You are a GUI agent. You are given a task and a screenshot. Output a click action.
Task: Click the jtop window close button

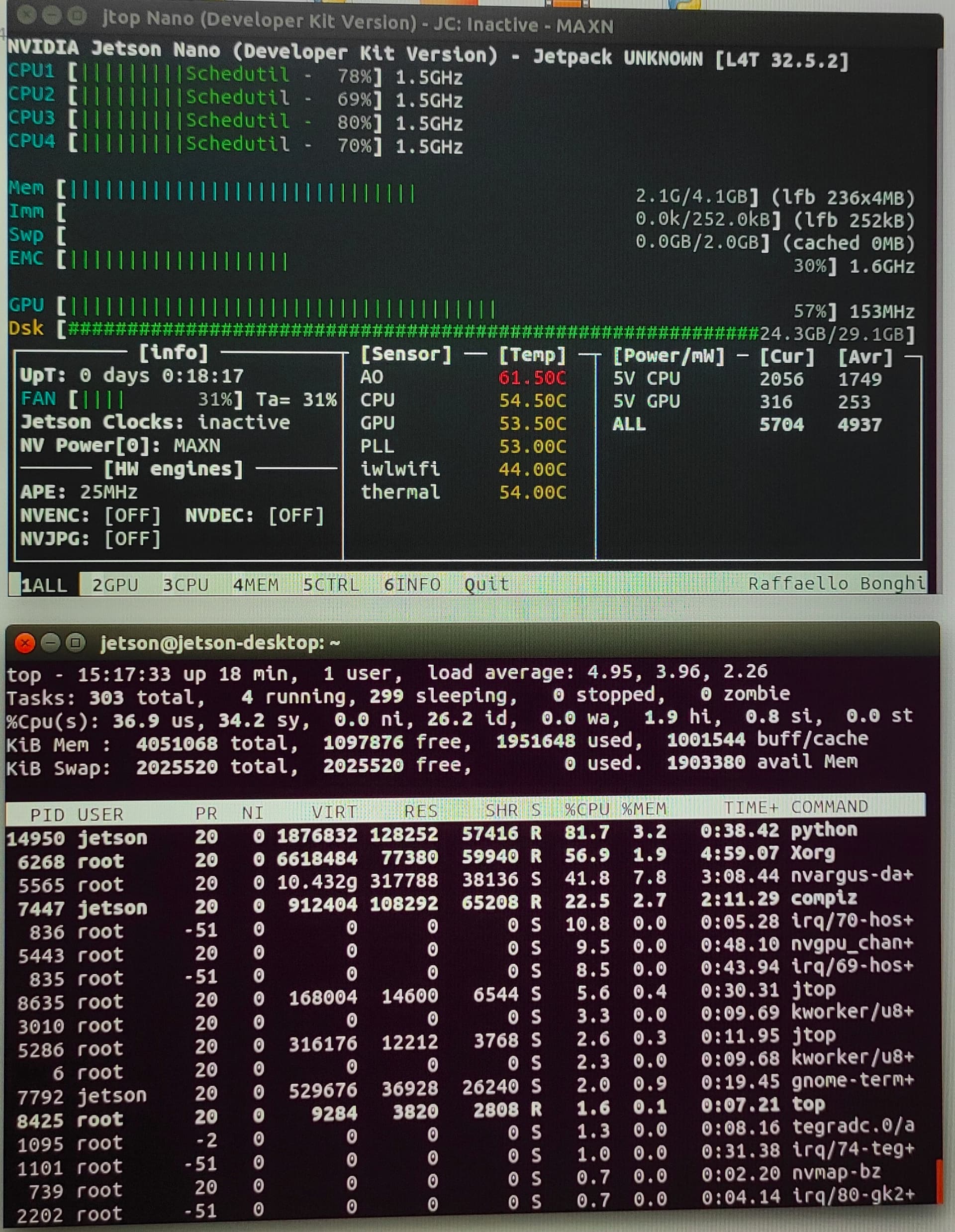[26, 16]
